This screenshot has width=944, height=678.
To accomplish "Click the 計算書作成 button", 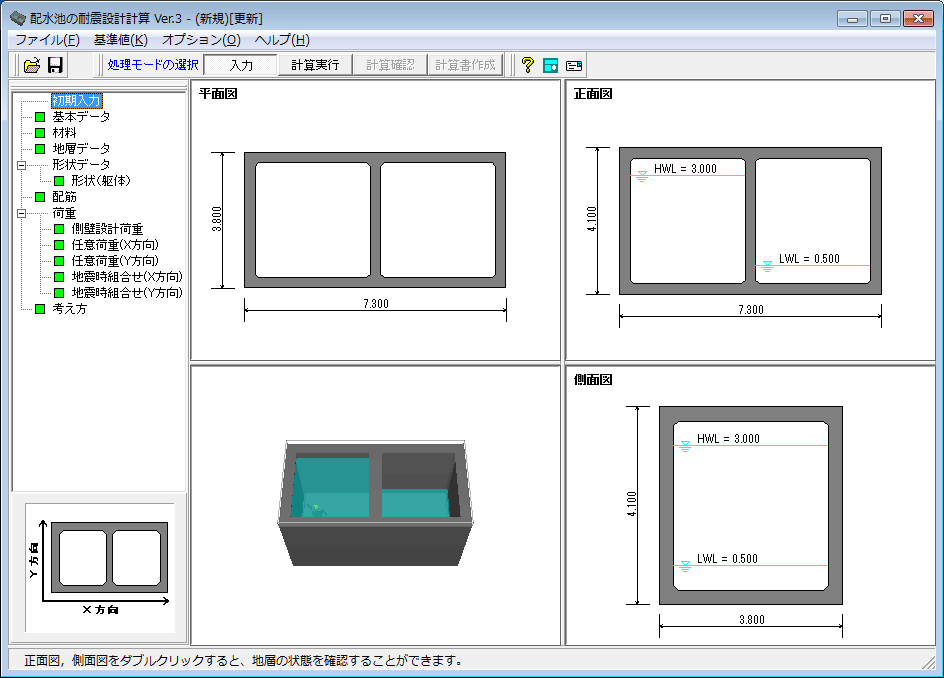I will tap(465, 65).
